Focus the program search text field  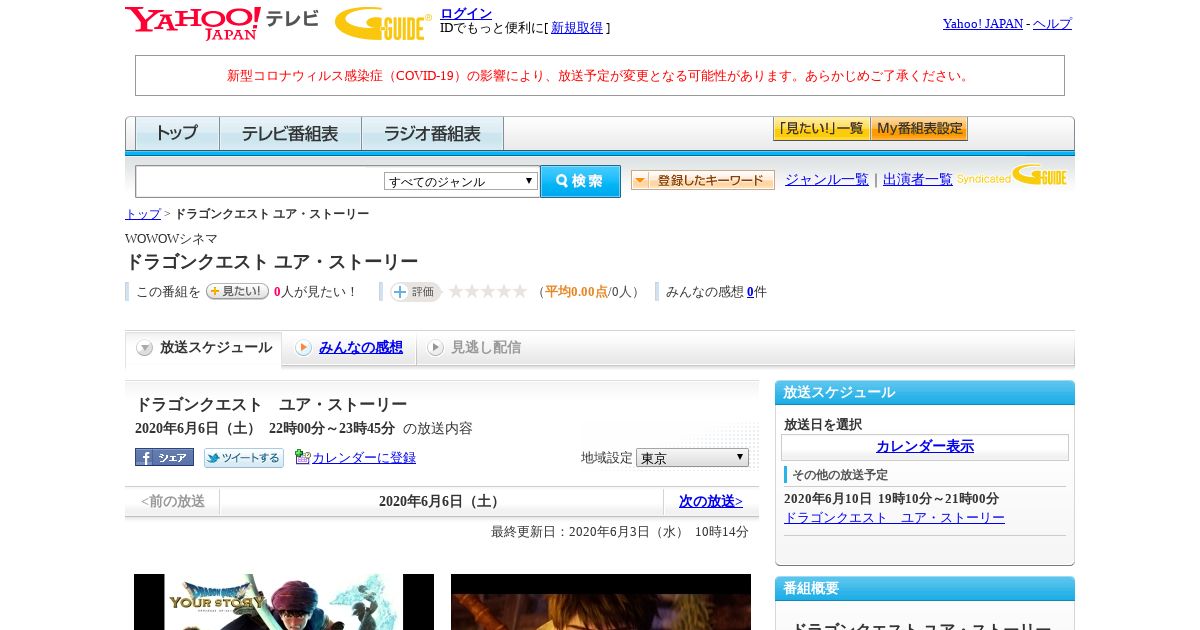259,181
